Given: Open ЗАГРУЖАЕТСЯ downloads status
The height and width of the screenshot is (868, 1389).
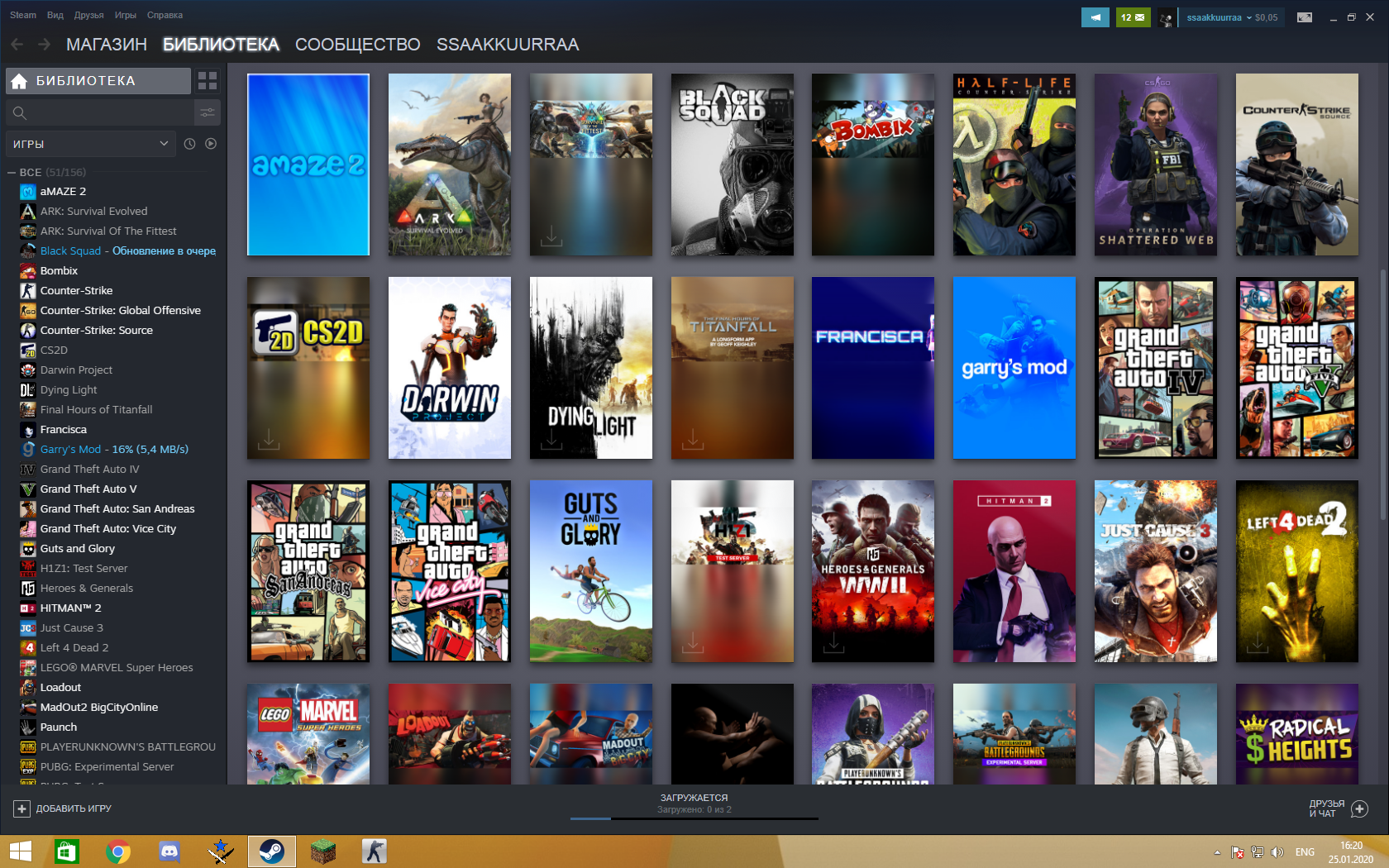Looking at the screenshot, I should tap(694, 798).
